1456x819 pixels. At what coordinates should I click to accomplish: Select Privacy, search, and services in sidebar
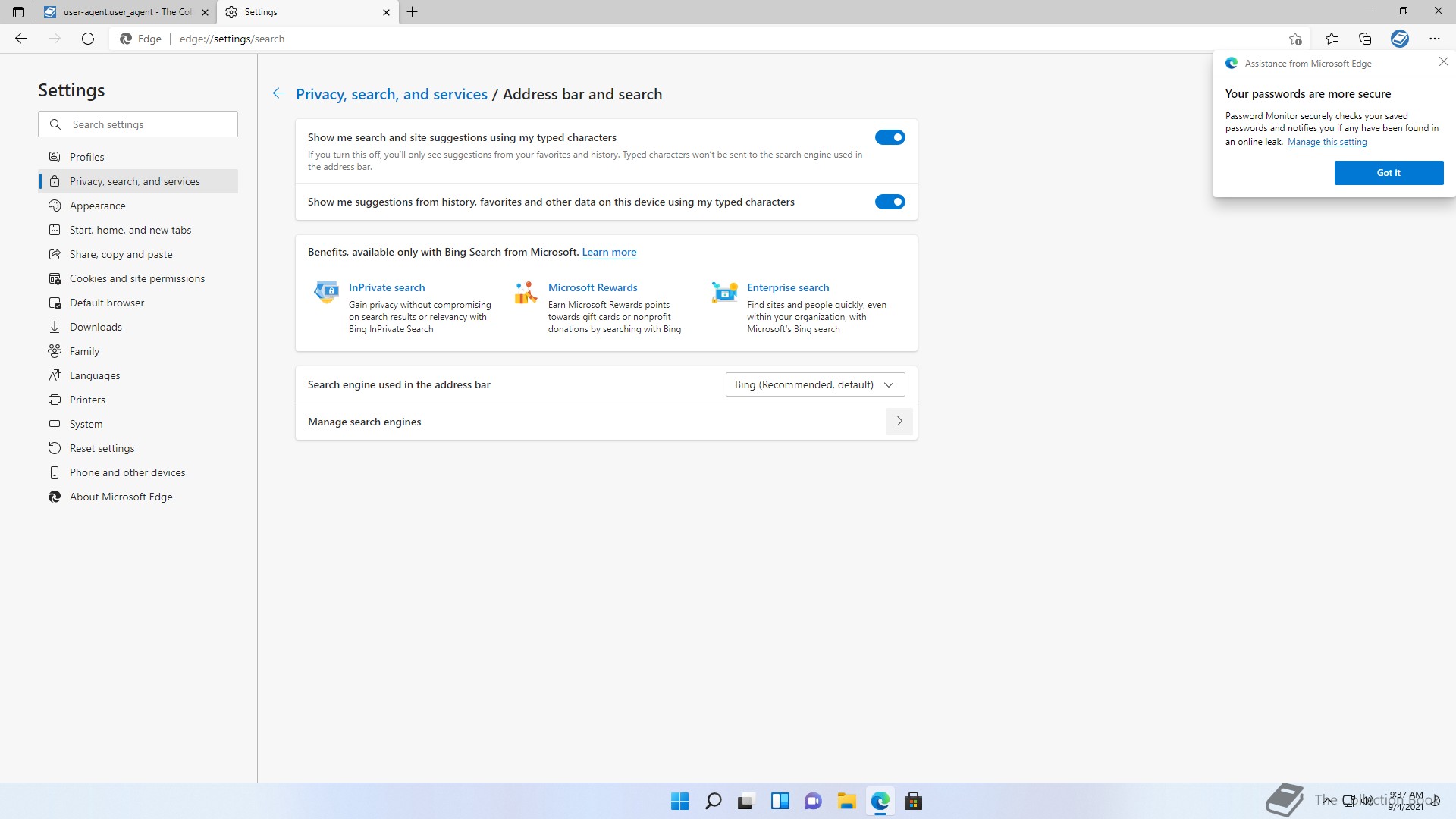point(138,181)
